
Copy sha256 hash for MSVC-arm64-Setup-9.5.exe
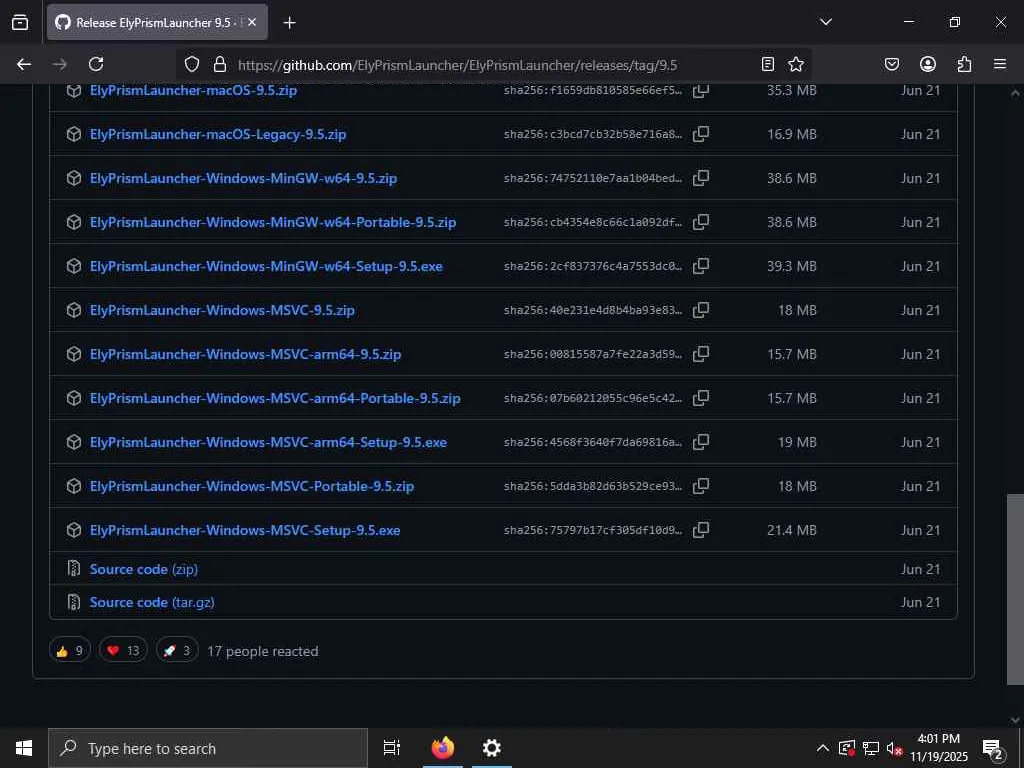pyautogui.click(x=701, y=442)
